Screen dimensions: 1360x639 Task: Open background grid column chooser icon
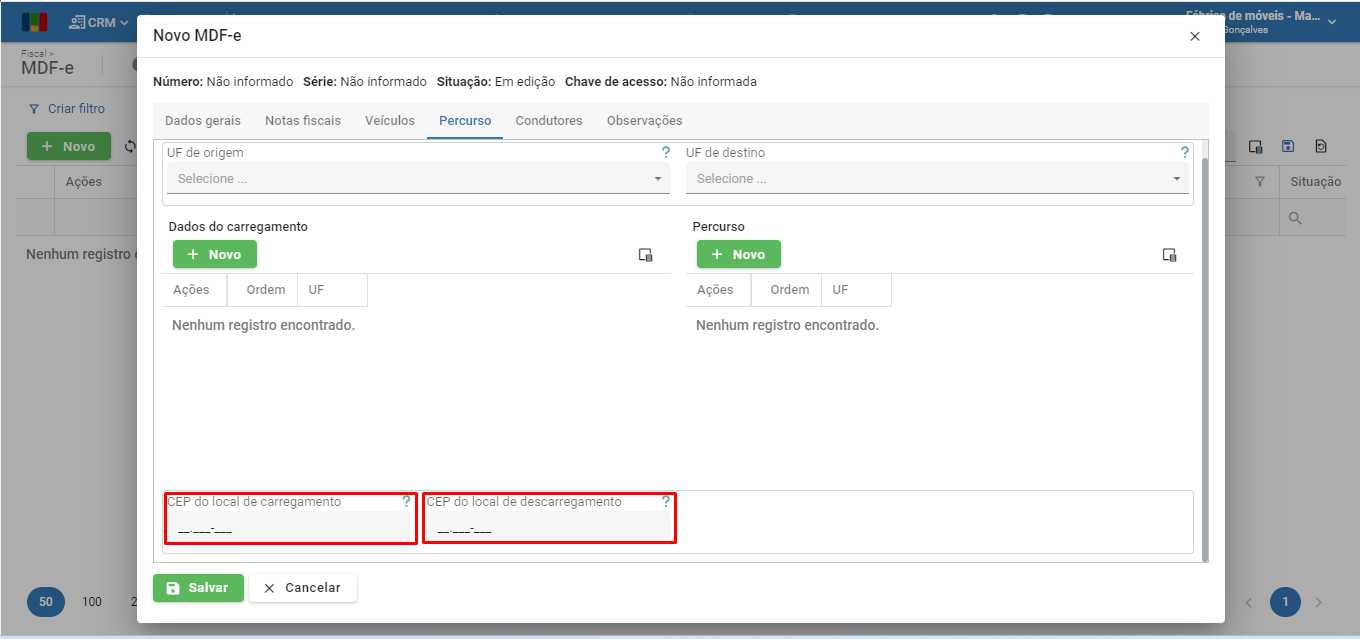point(1256,146)
